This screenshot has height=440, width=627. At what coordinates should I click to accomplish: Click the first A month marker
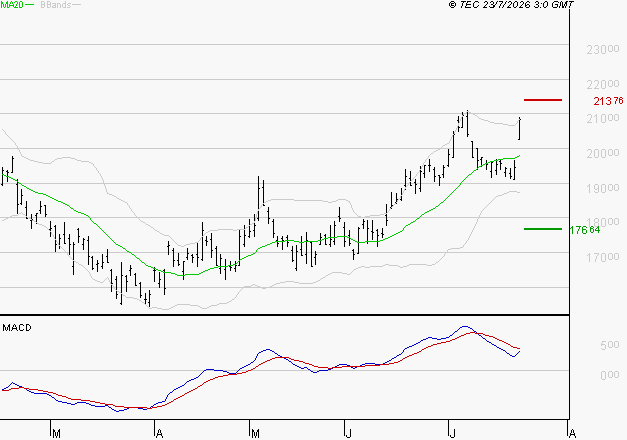(x=159, y=434)
